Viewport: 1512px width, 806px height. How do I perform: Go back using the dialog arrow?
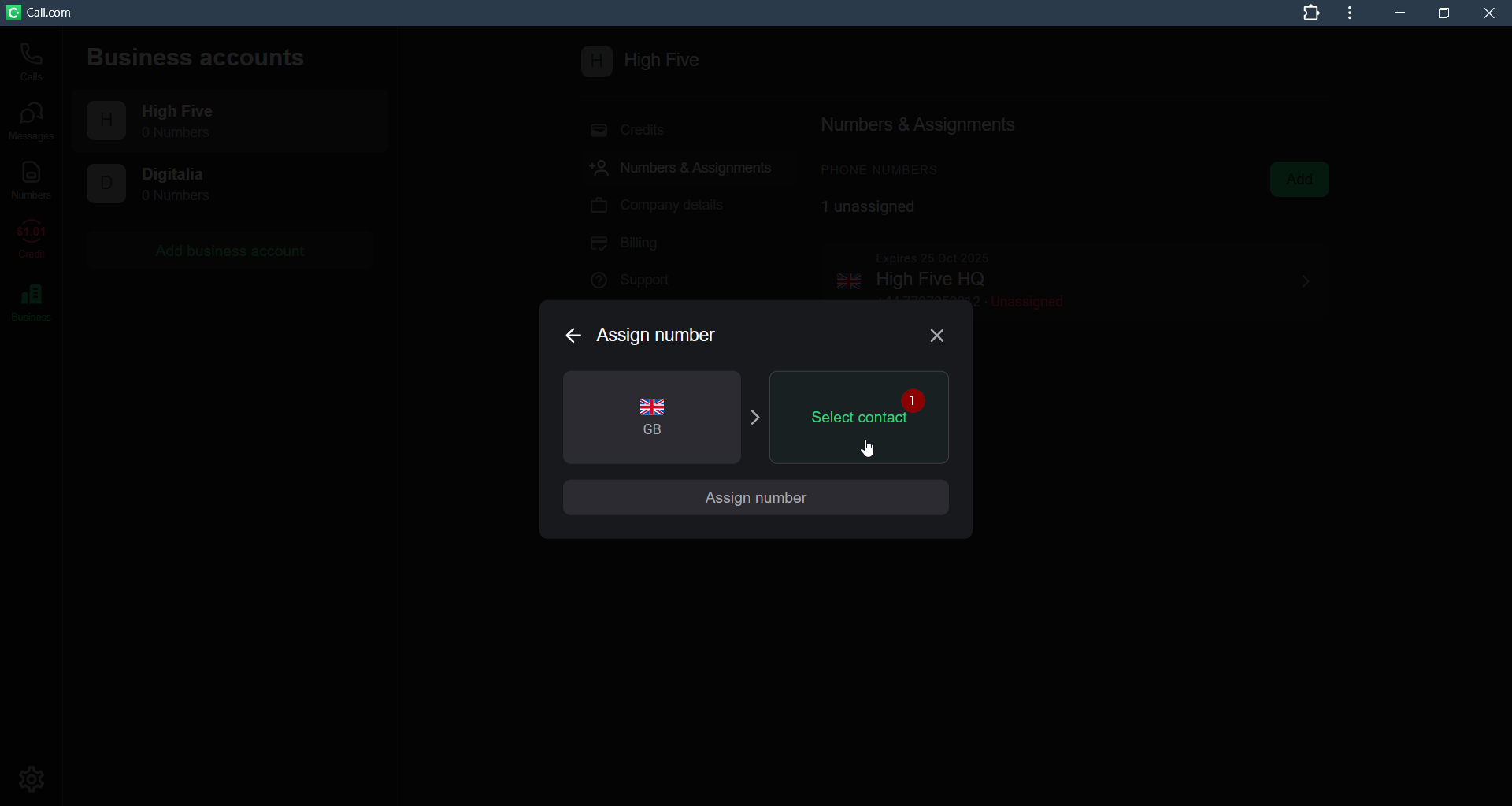coord(573,336)
